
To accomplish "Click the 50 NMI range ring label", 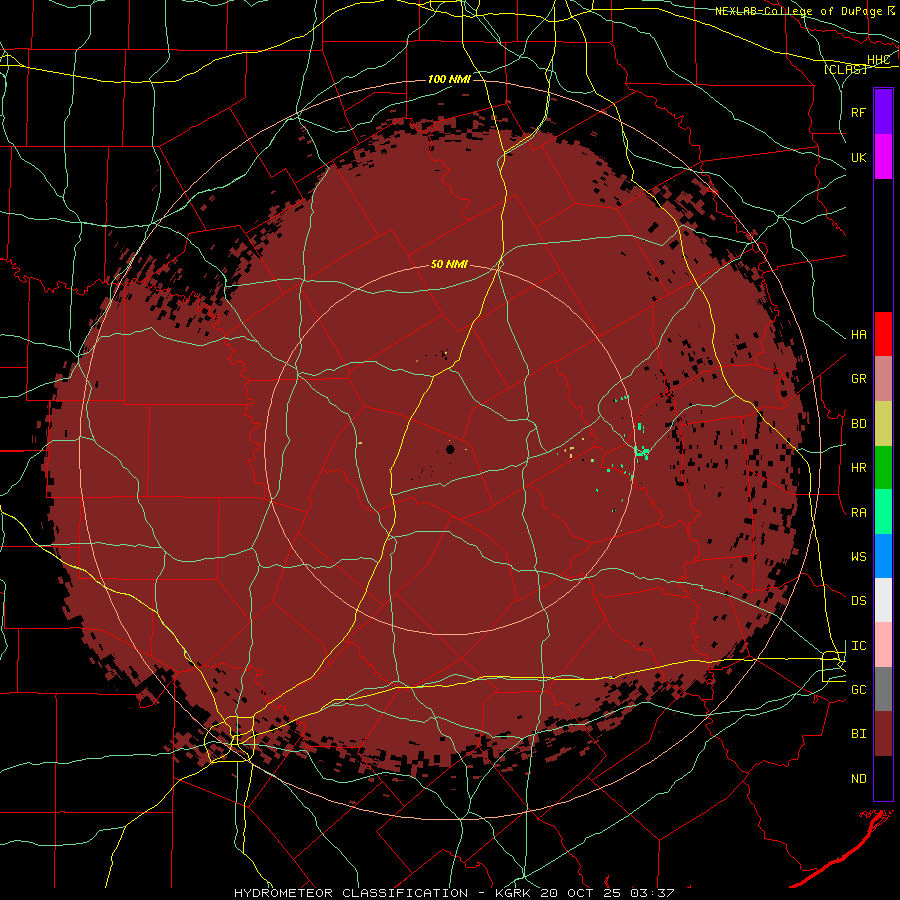I will point(449,264).
